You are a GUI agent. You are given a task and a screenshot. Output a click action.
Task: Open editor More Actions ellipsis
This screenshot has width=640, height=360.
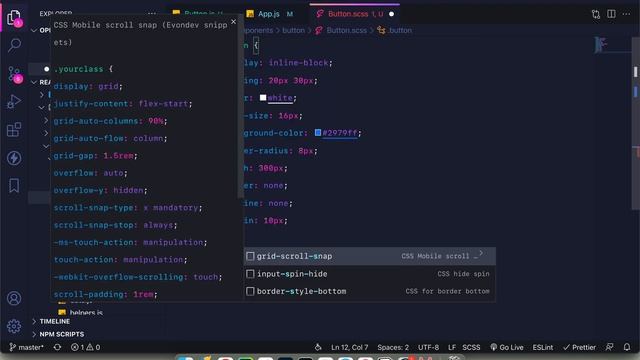(626, 14)
